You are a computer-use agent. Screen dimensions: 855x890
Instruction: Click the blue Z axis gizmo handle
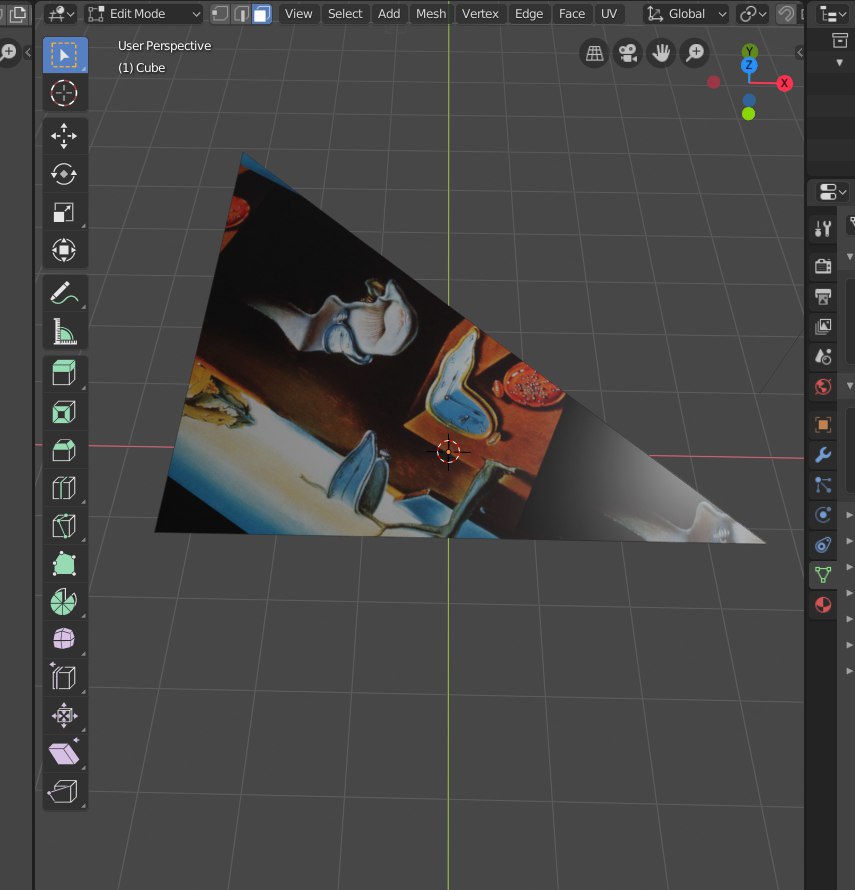pyautogui.click(x=749, y=65)
